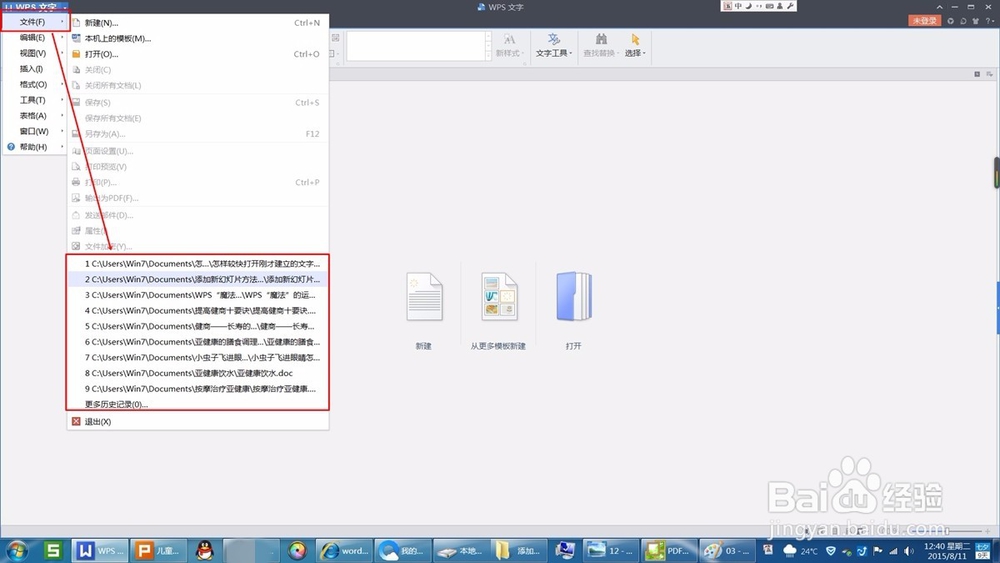Open the 编辑(E) menu
Screen dimensions: 1000x563
pyautogui.click(x=34, y=38)
